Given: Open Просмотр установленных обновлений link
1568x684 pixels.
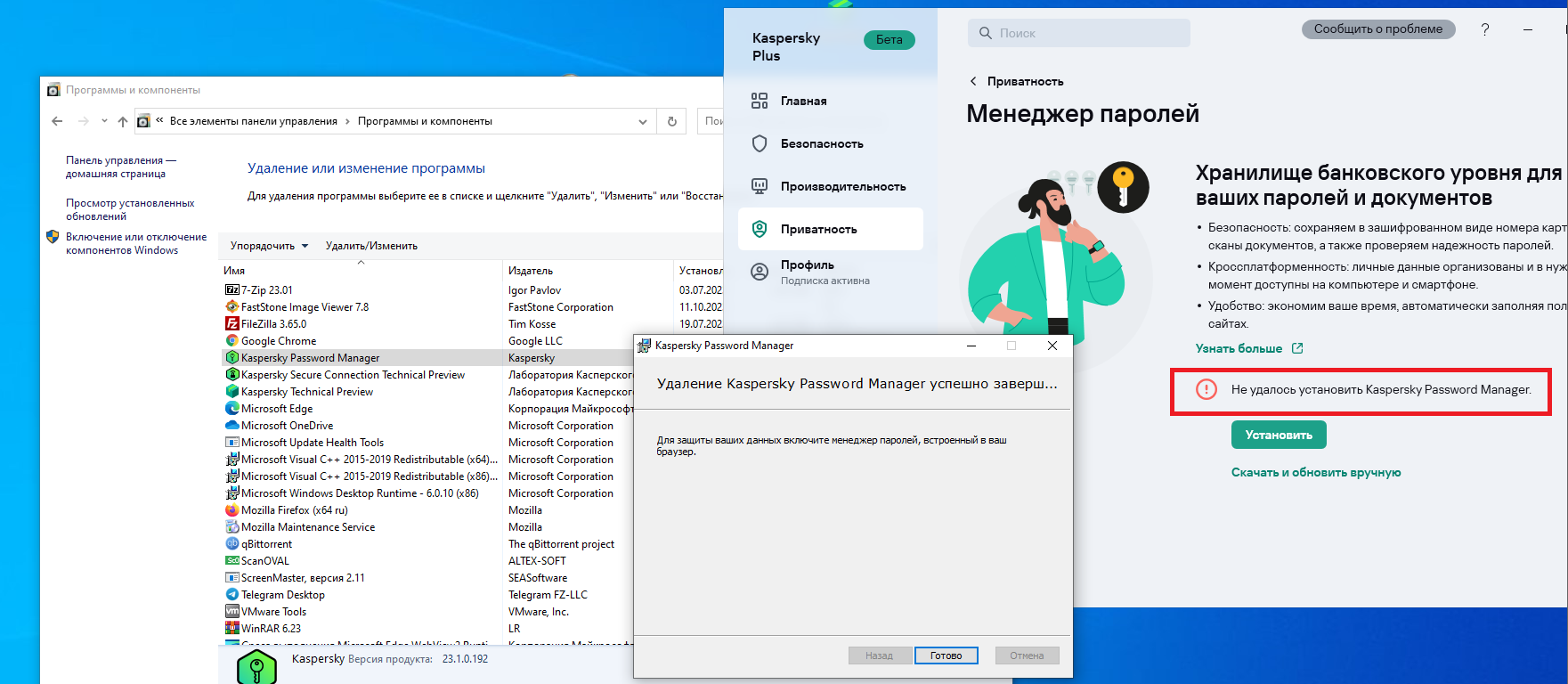Looking at the screenshot, I should pyautogui.click(x=130, y=209).
